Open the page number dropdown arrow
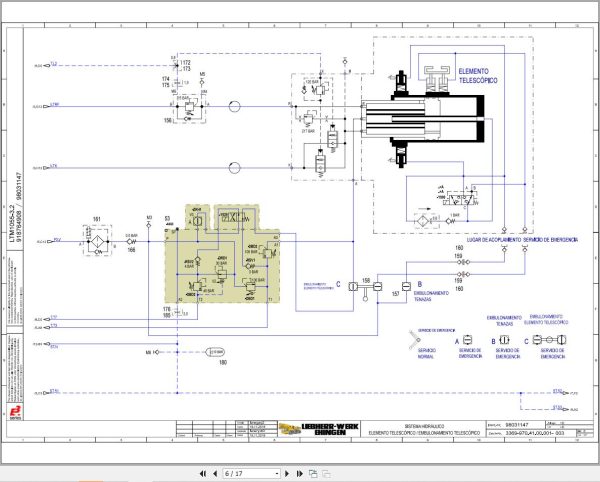Screen dimensions: 600x482 [277, 474]
